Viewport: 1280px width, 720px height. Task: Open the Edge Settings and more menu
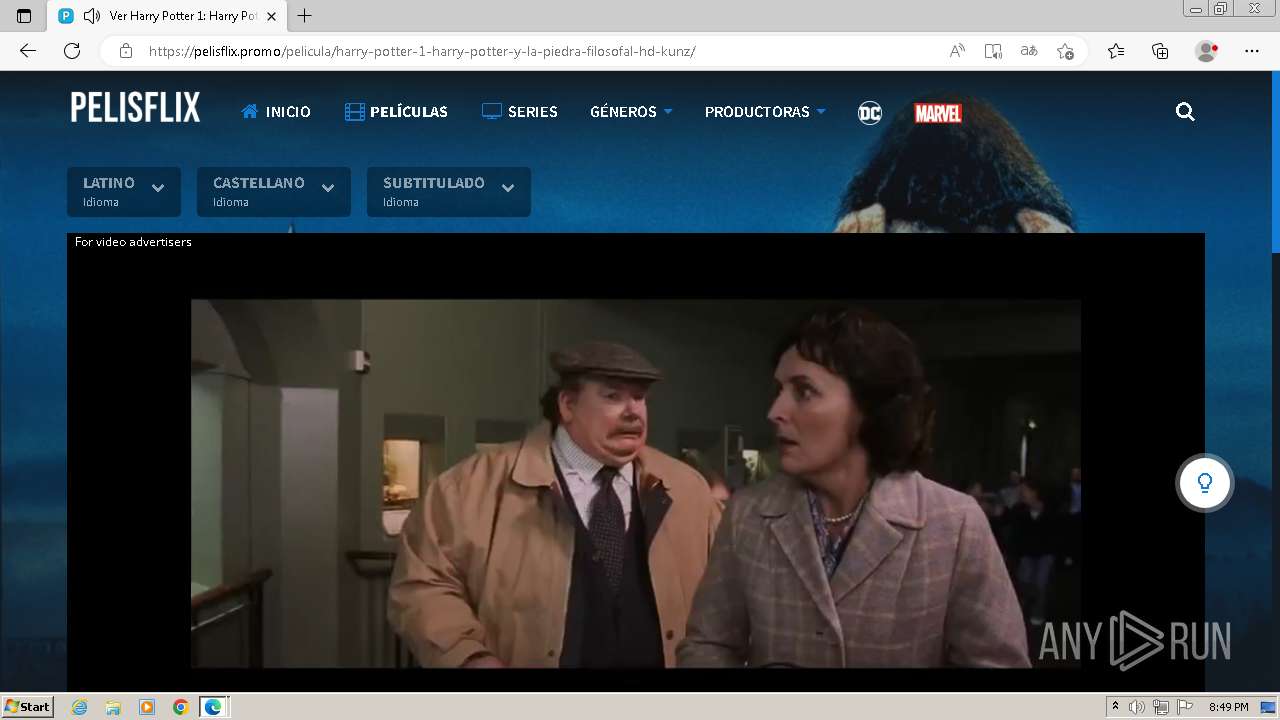1252,51
